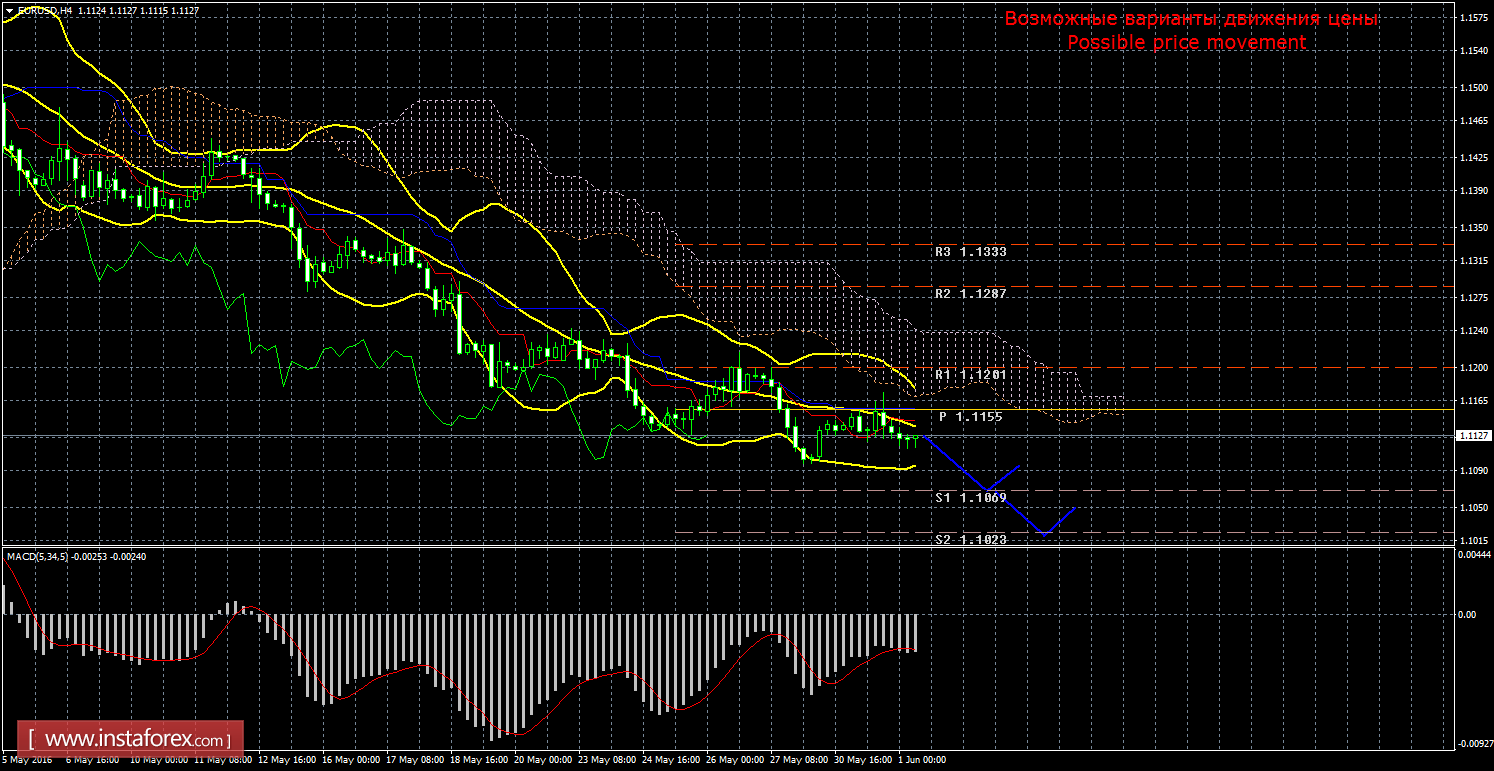Click the 1.1575 value on price axis
Image resolution: width=1494 pixels, height=771 pixels.
point(1472,19)
